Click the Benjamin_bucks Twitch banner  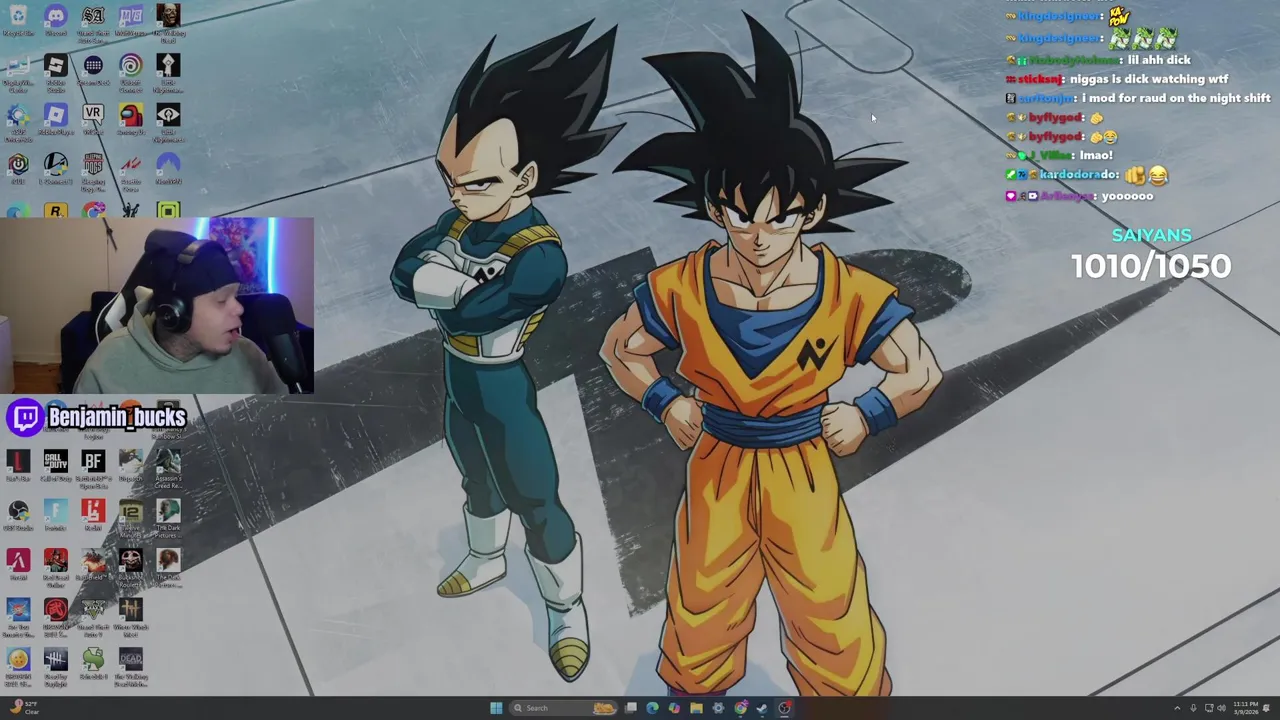pos(96,417)
